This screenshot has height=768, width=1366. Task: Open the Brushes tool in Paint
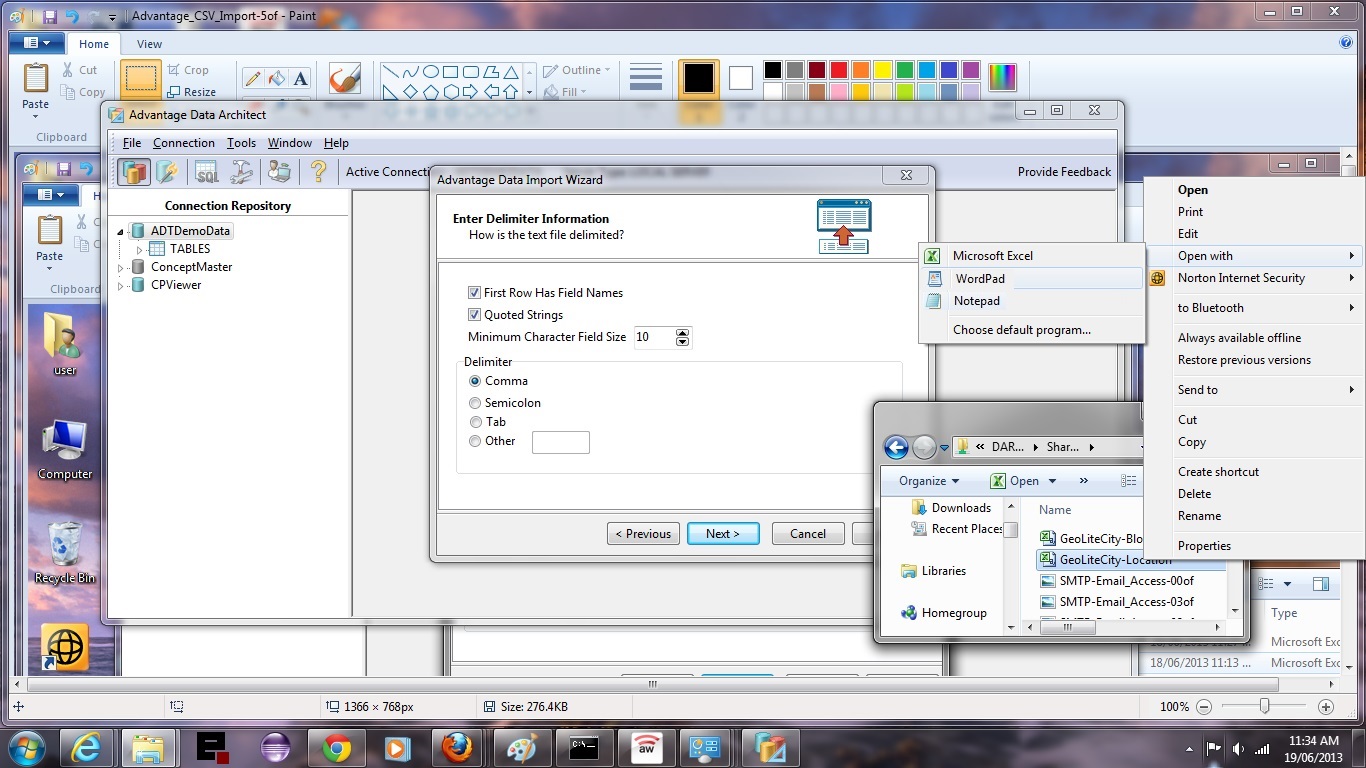tap(345, 79)
